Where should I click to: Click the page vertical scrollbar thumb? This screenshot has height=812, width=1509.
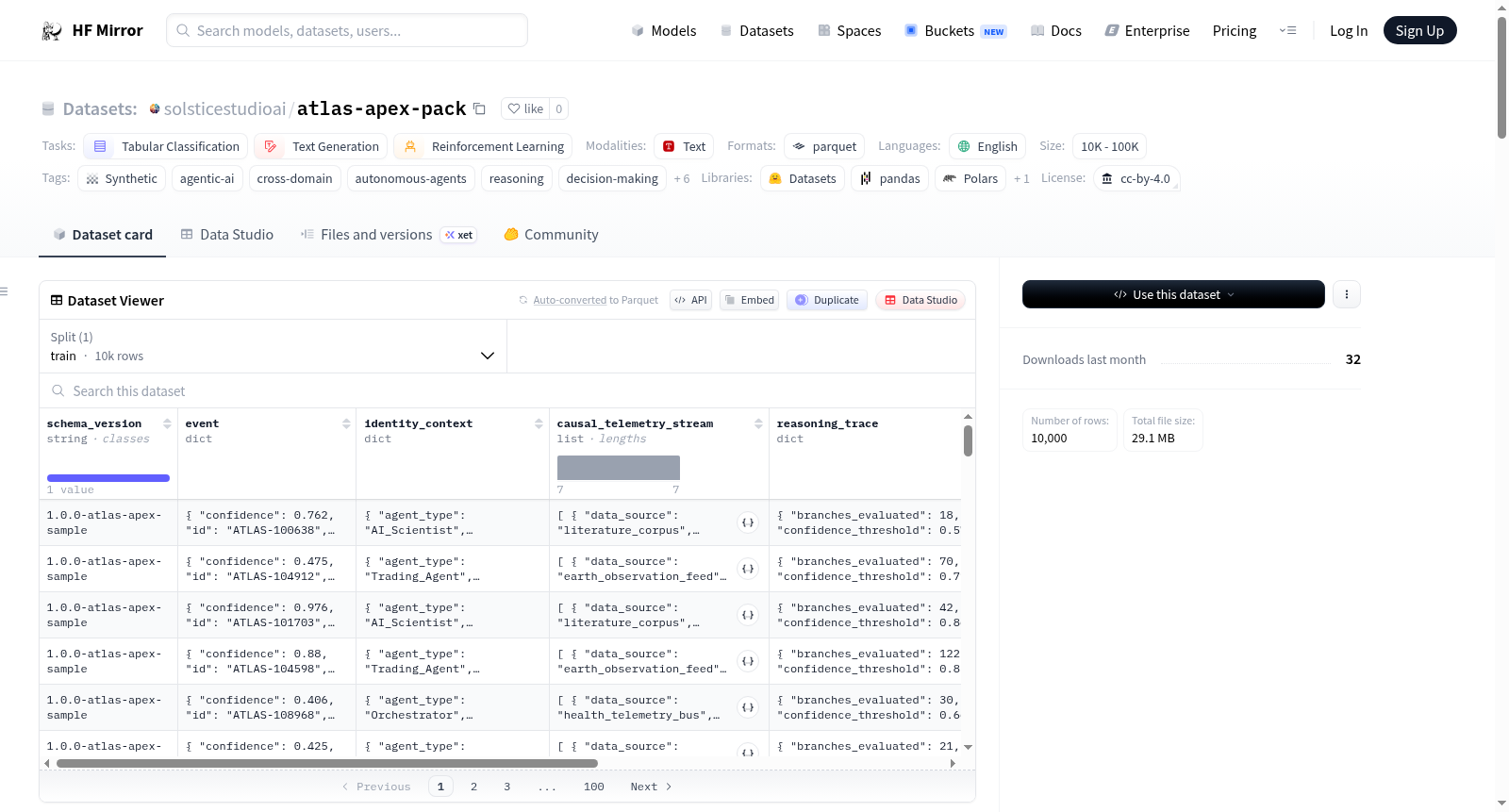pos(1501,77)
